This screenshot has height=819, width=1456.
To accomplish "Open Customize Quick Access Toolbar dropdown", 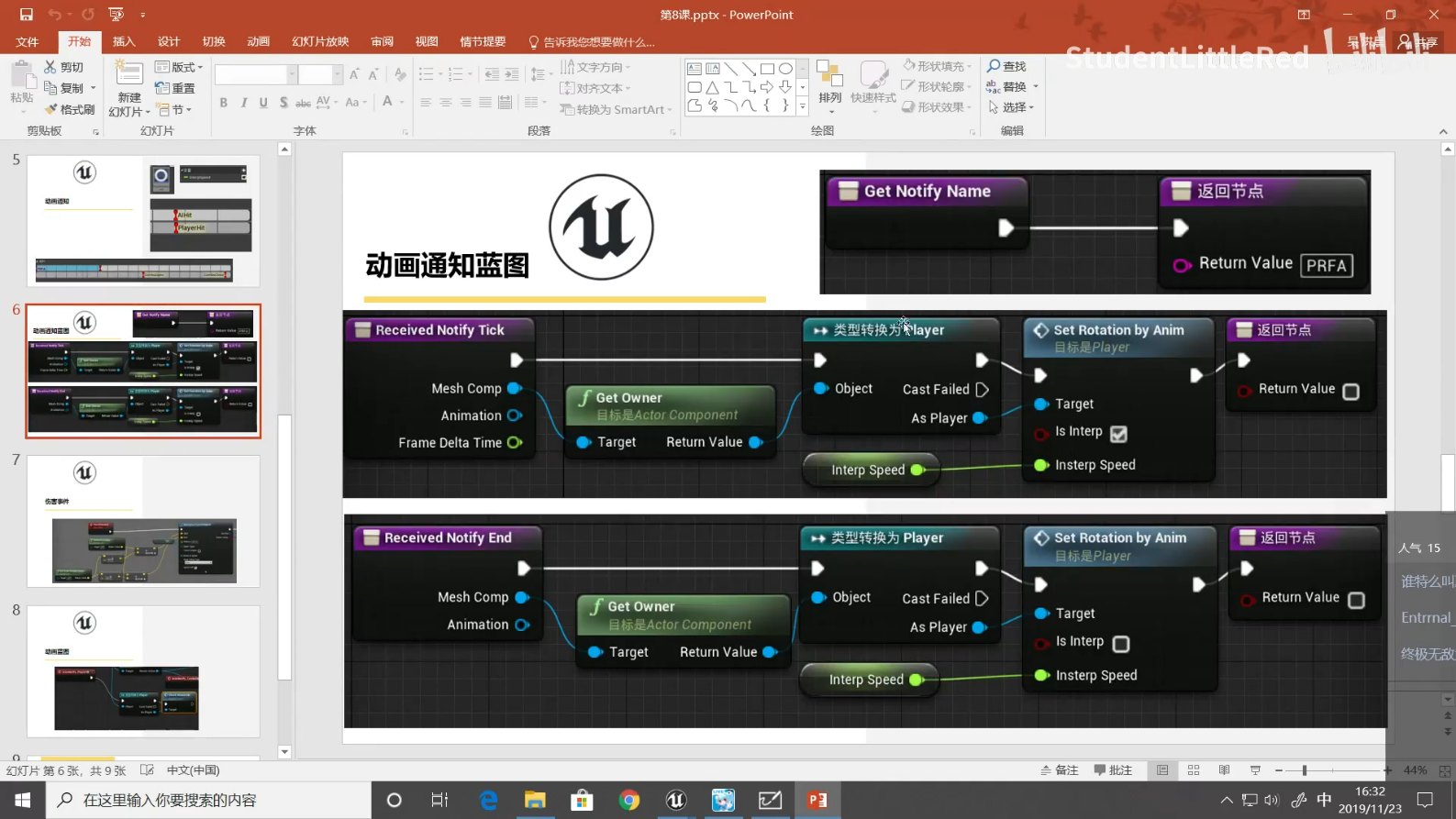I will pyautogui.click(x=143, y=15).
